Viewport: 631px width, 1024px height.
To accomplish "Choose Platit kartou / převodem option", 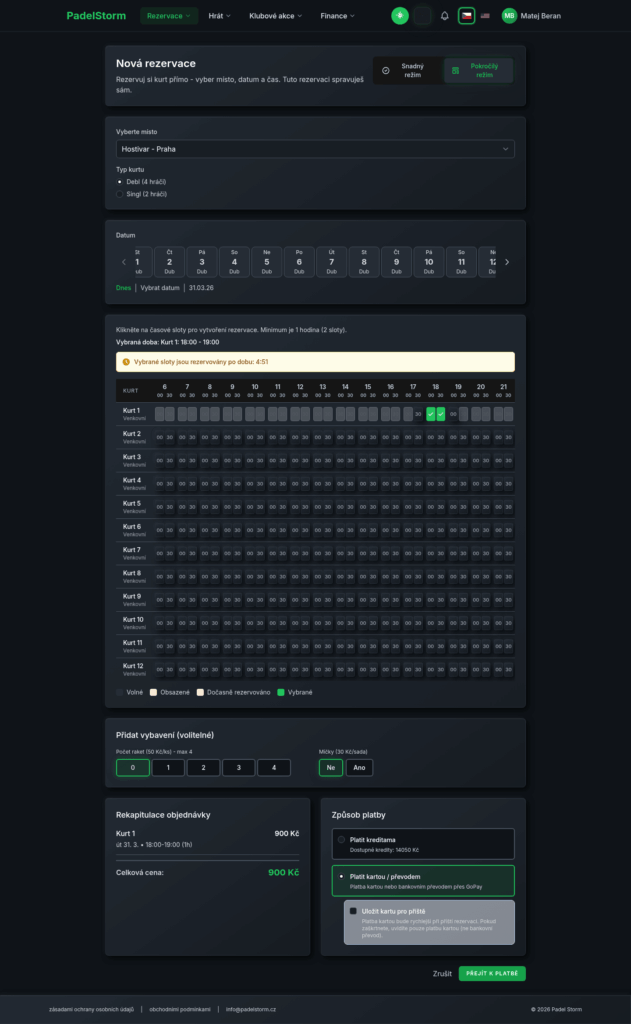I will [x=423, y=881].
